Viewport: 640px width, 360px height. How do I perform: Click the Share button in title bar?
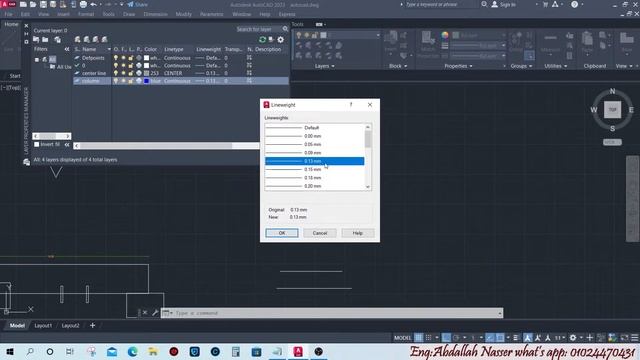[x=138, y=4]
